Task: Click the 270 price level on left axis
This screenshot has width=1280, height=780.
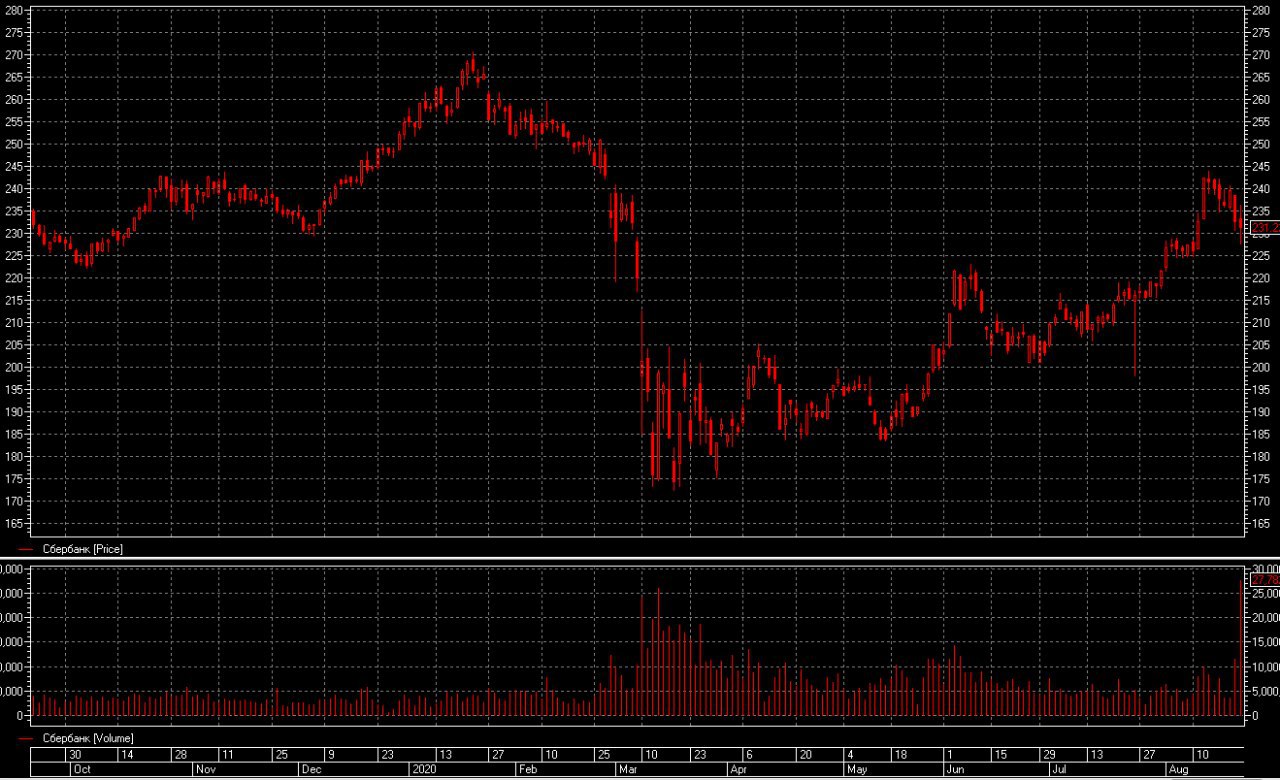Action: click(15, 55)
